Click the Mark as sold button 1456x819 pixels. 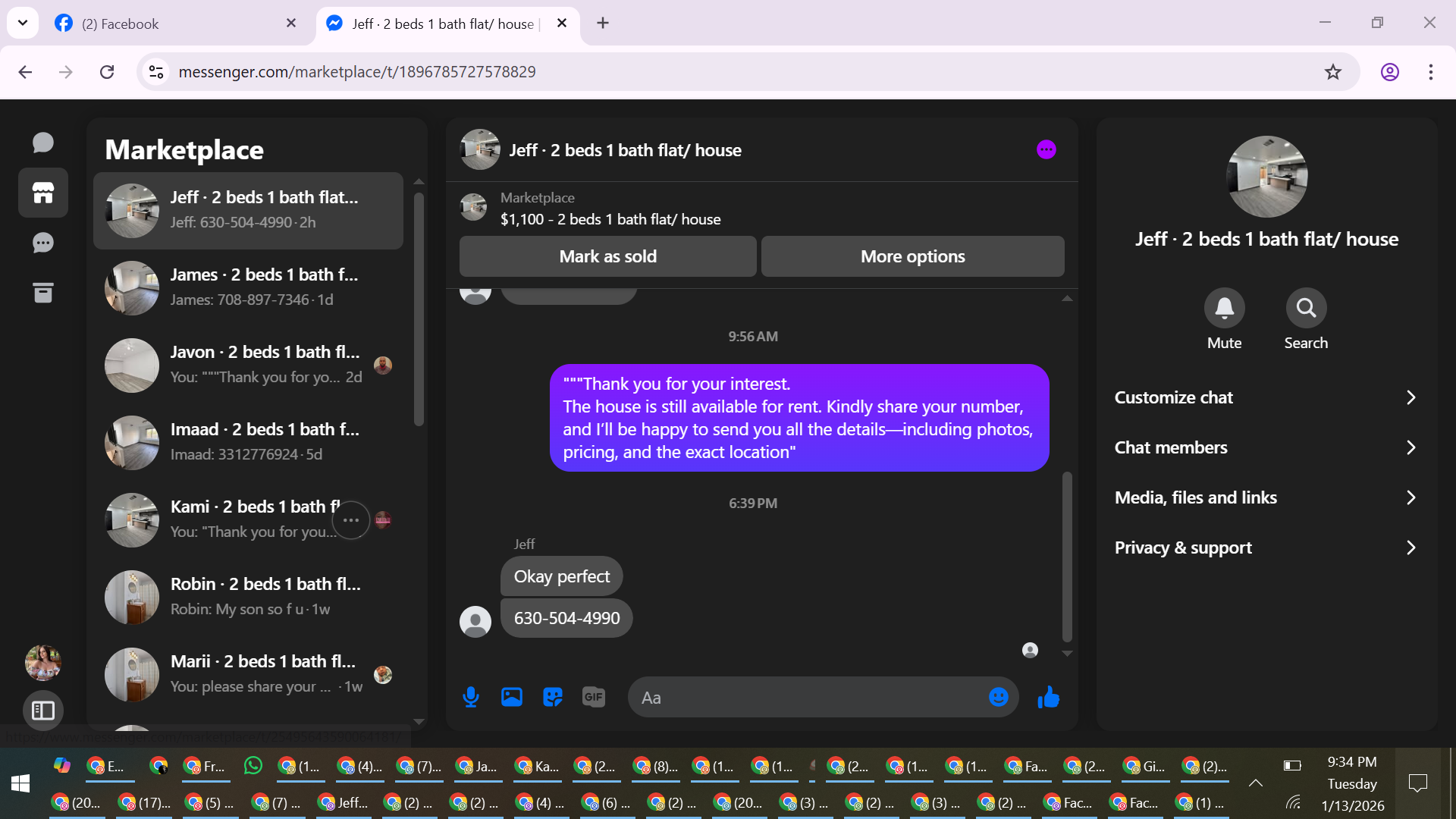pyautogui.click(x=607, y=256)
